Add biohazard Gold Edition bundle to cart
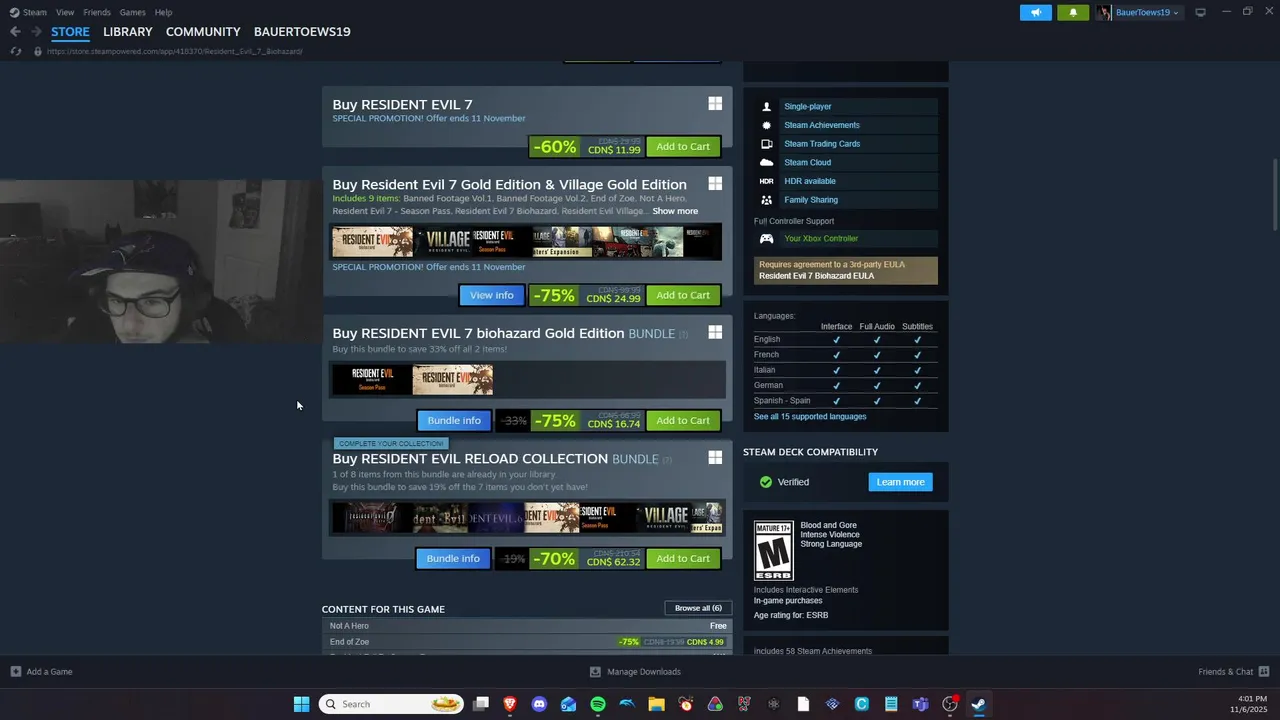The width and height of the screenshot is (1280, 720). [683, 420]
